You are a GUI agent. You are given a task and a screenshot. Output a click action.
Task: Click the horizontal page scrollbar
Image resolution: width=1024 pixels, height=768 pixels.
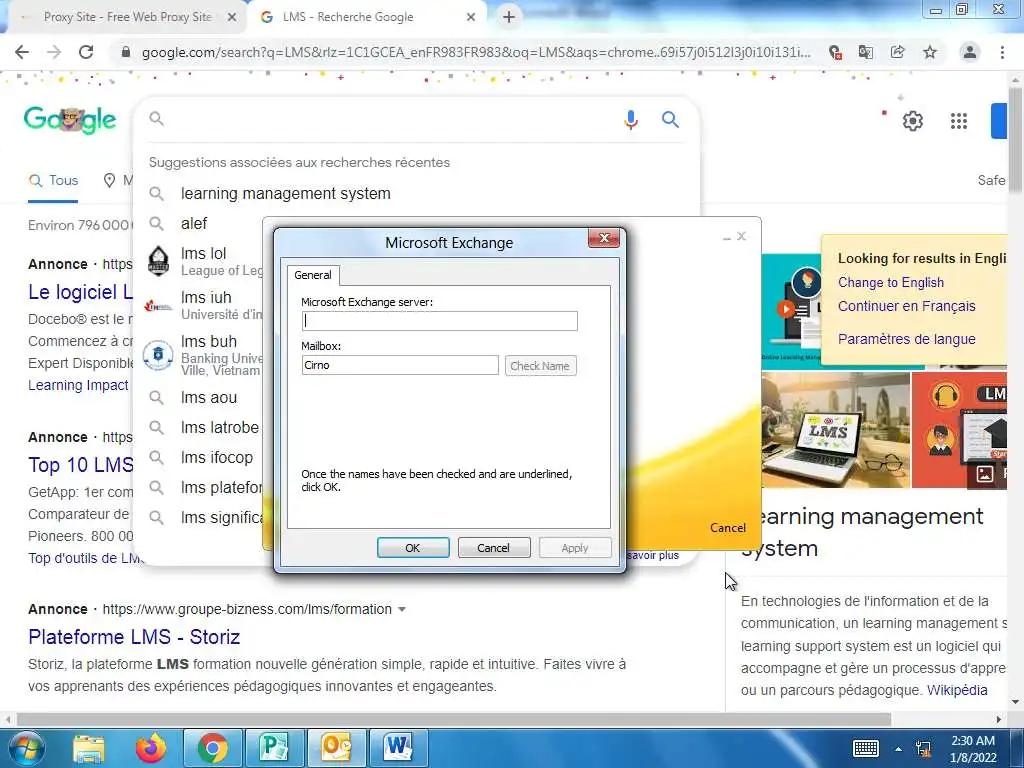(454, 719)
